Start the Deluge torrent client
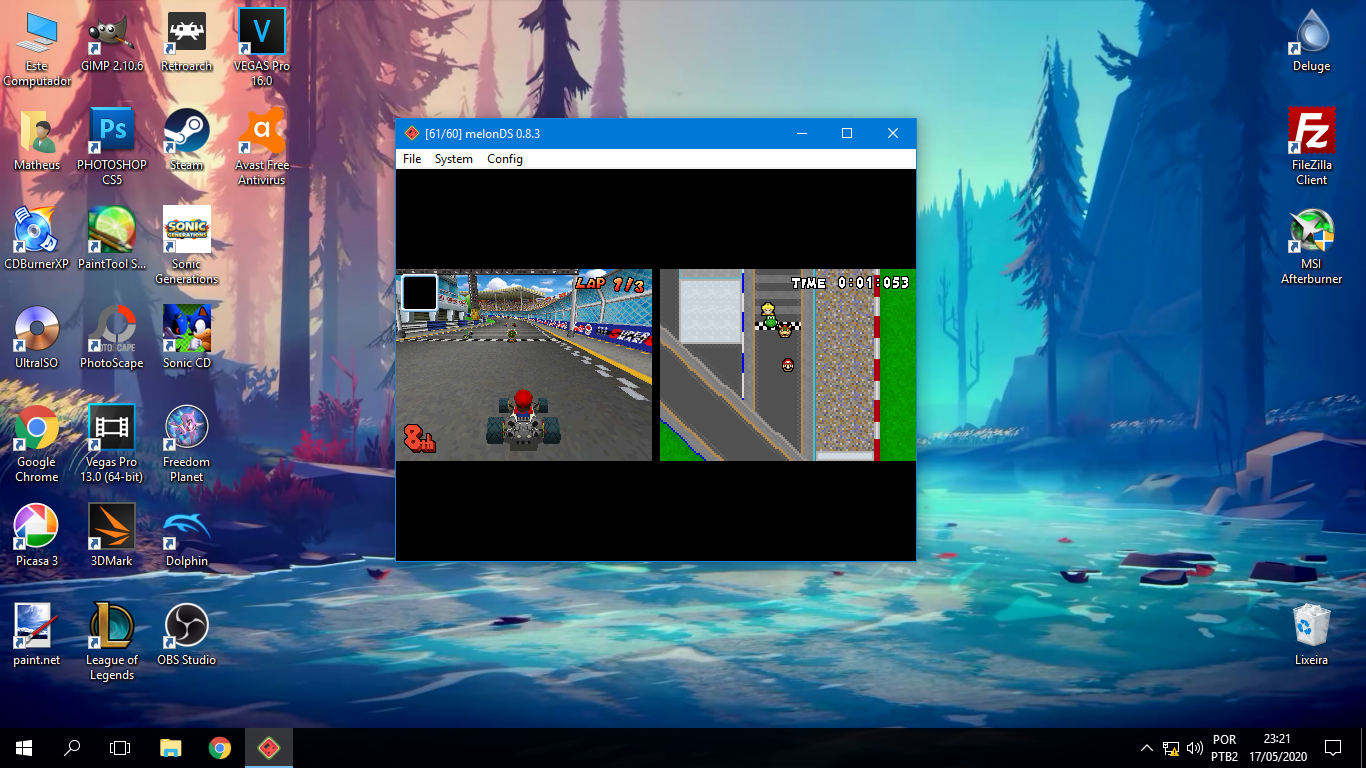1366x768 pixels. coord(1311,32)
